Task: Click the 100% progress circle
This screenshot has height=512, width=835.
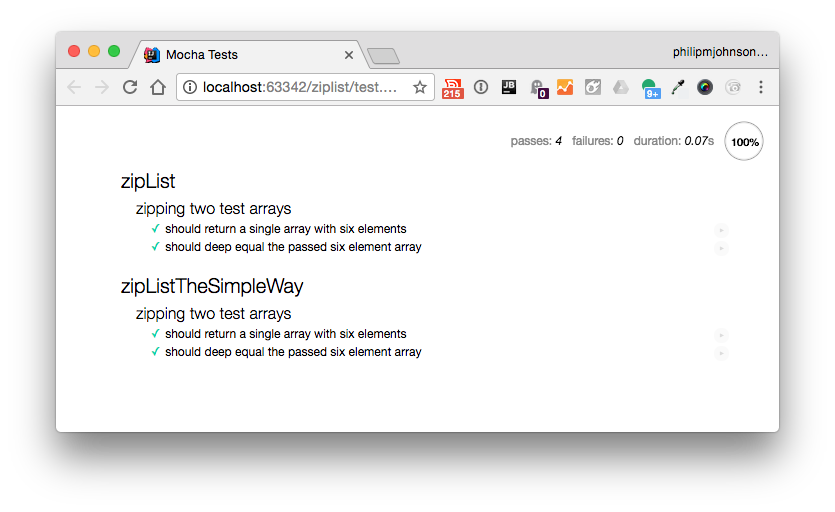Action: (x=744, y=142)
